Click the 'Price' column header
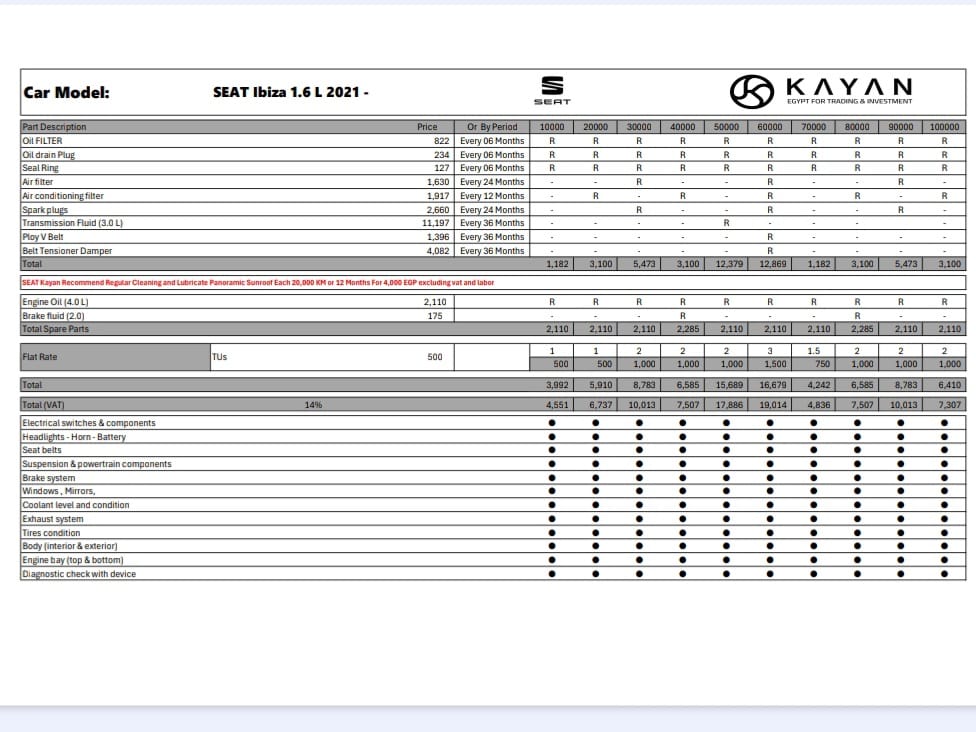The image size is (976, 732). (427, 127)
